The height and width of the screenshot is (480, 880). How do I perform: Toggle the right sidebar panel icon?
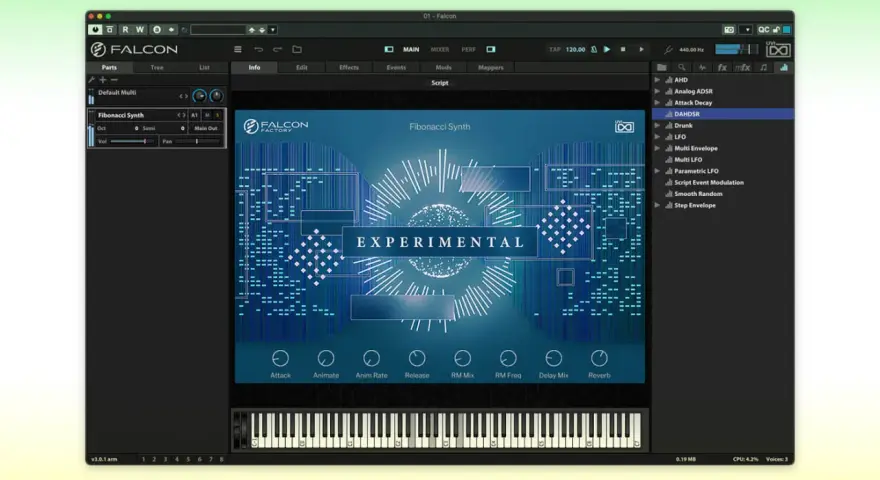491,49
